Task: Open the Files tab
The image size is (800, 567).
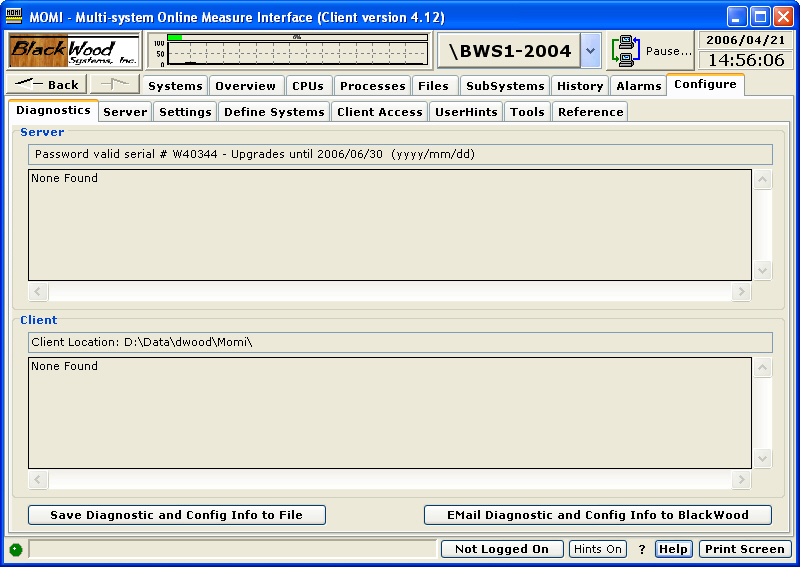Action: 433,86
